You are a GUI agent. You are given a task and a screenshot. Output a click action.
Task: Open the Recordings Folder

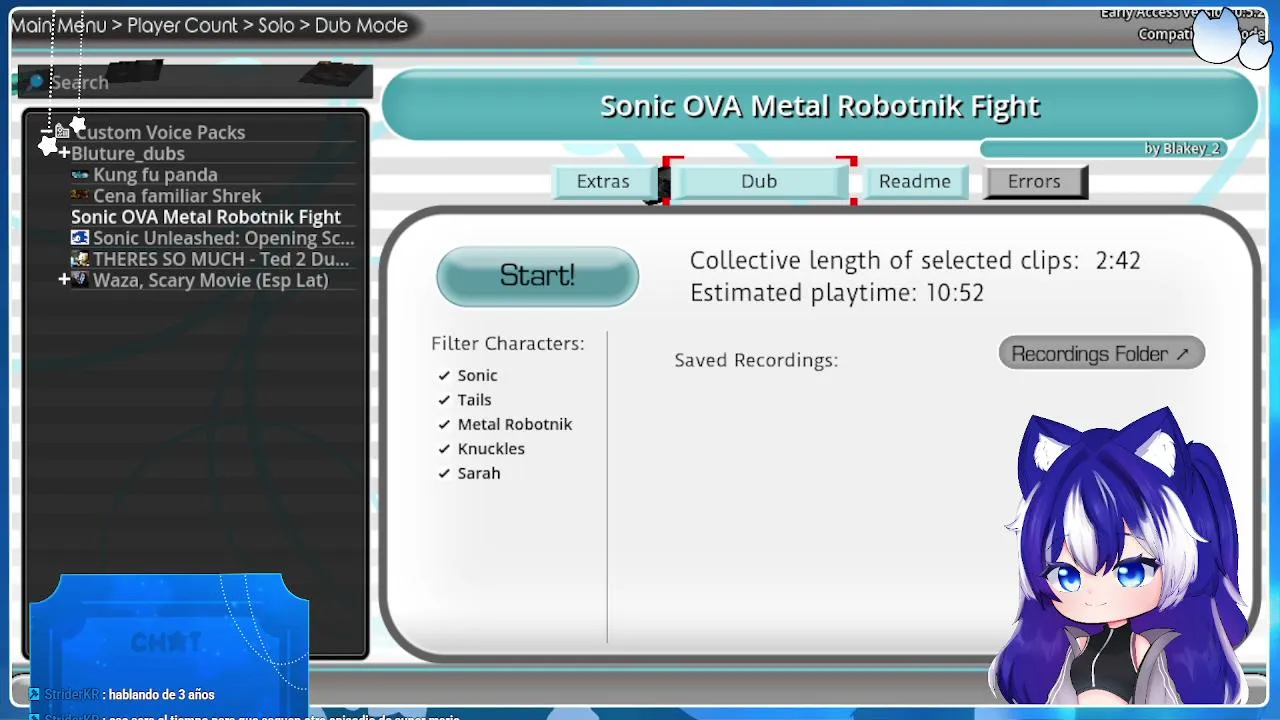tap(1101, 353)
